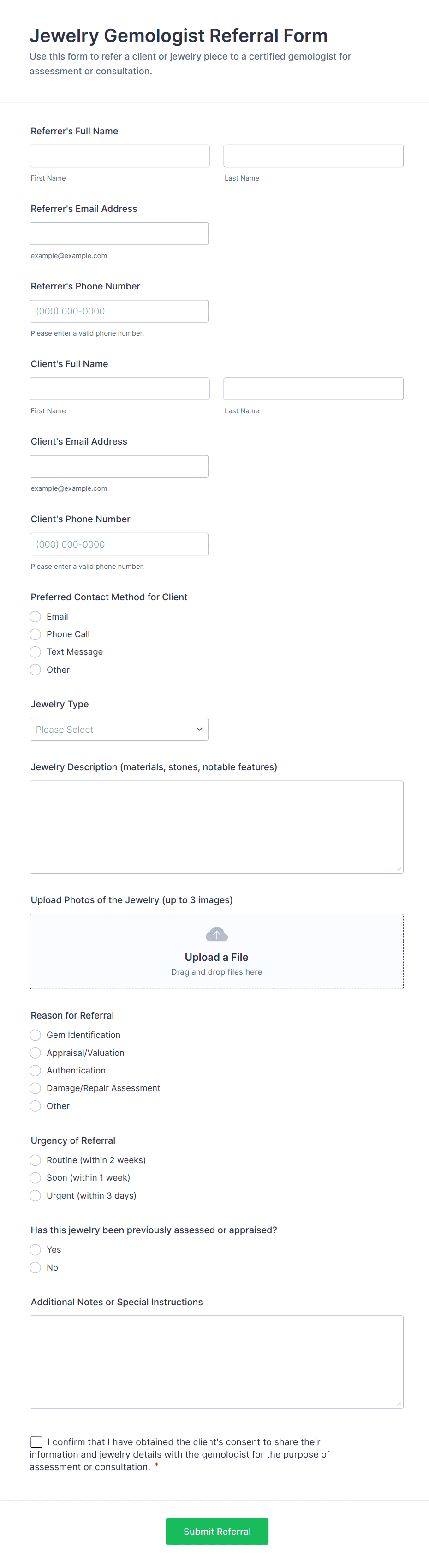Check the client consent confirmation box
429x1568 pixels.
(36, 1442)
